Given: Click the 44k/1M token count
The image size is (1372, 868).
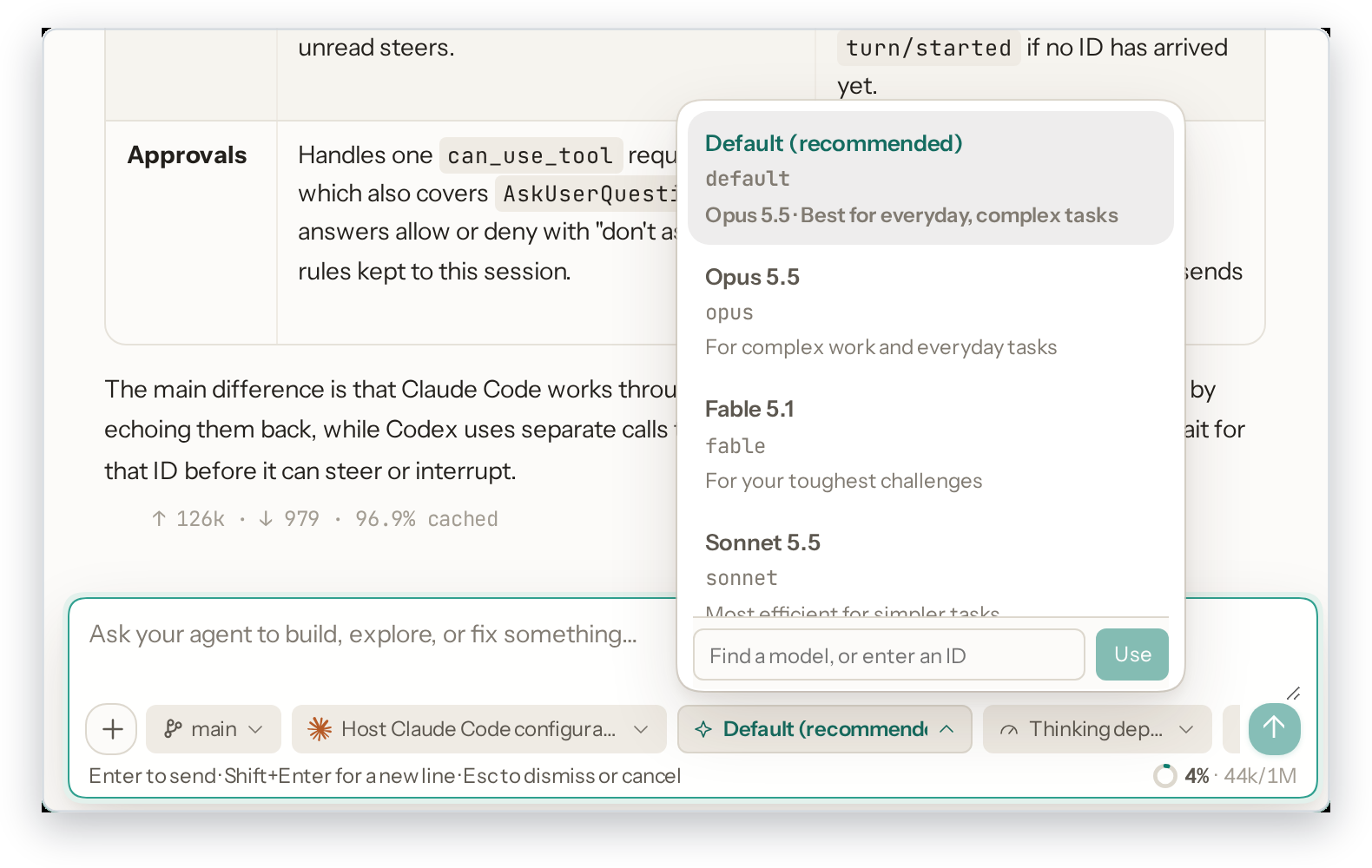Looking at the screenshot, I should [x=1260, y=776].
